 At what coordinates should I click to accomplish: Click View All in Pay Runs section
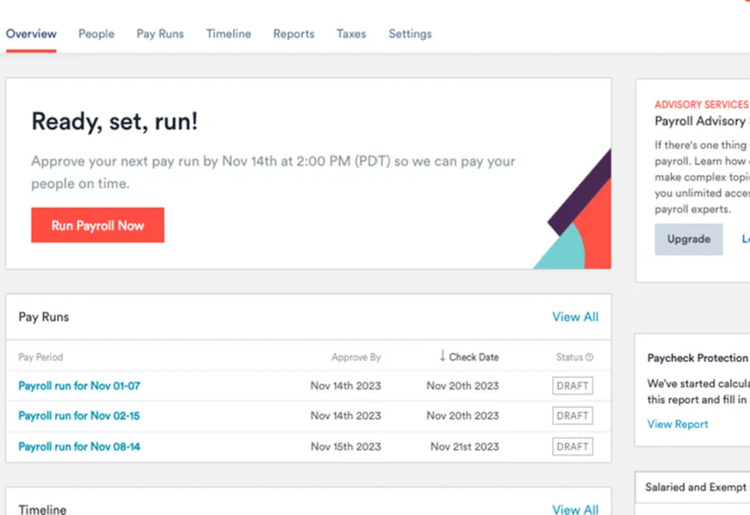pos(575,317)
